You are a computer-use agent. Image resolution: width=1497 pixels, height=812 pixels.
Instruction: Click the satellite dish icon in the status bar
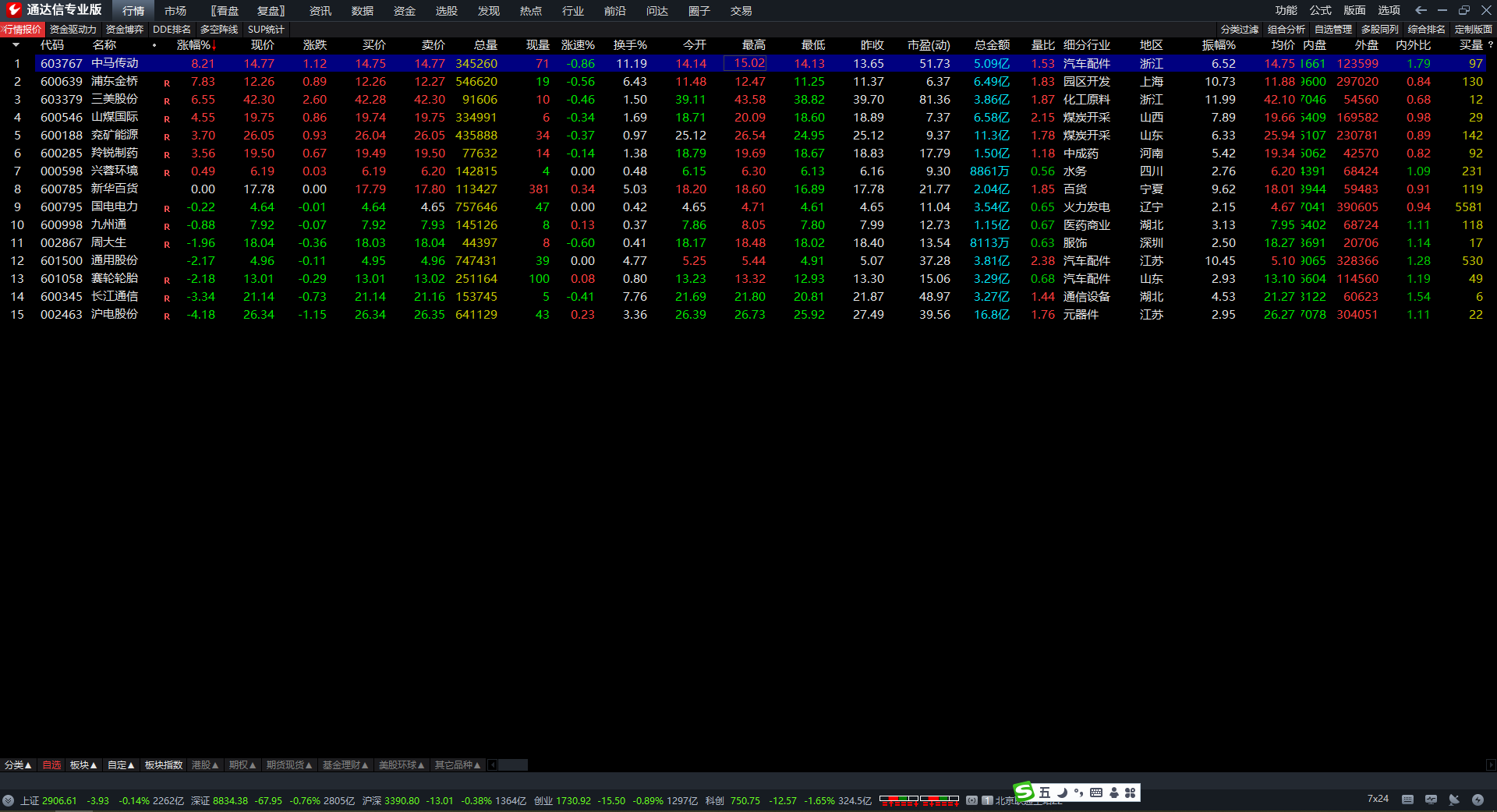coord(1454,800)
